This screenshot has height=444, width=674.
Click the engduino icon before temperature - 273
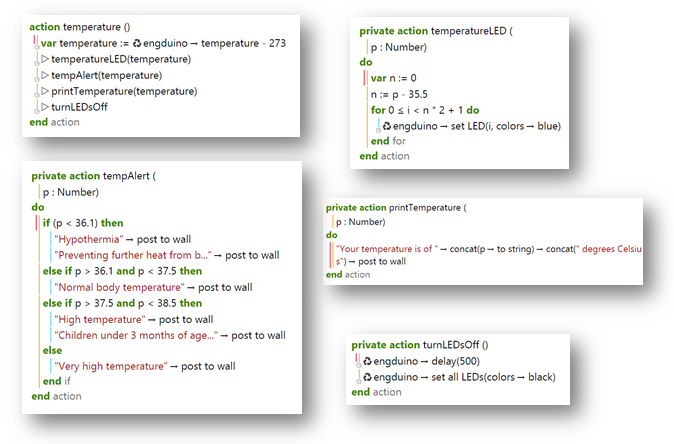click(x=138, y=44)
